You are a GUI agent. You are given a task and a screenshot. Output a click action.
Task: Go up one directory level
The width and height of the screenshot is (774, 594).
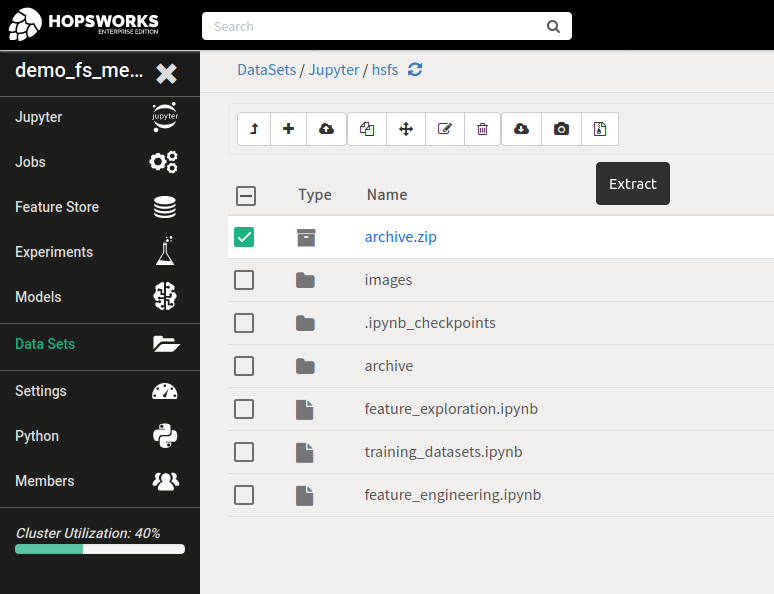coord(254,129)
